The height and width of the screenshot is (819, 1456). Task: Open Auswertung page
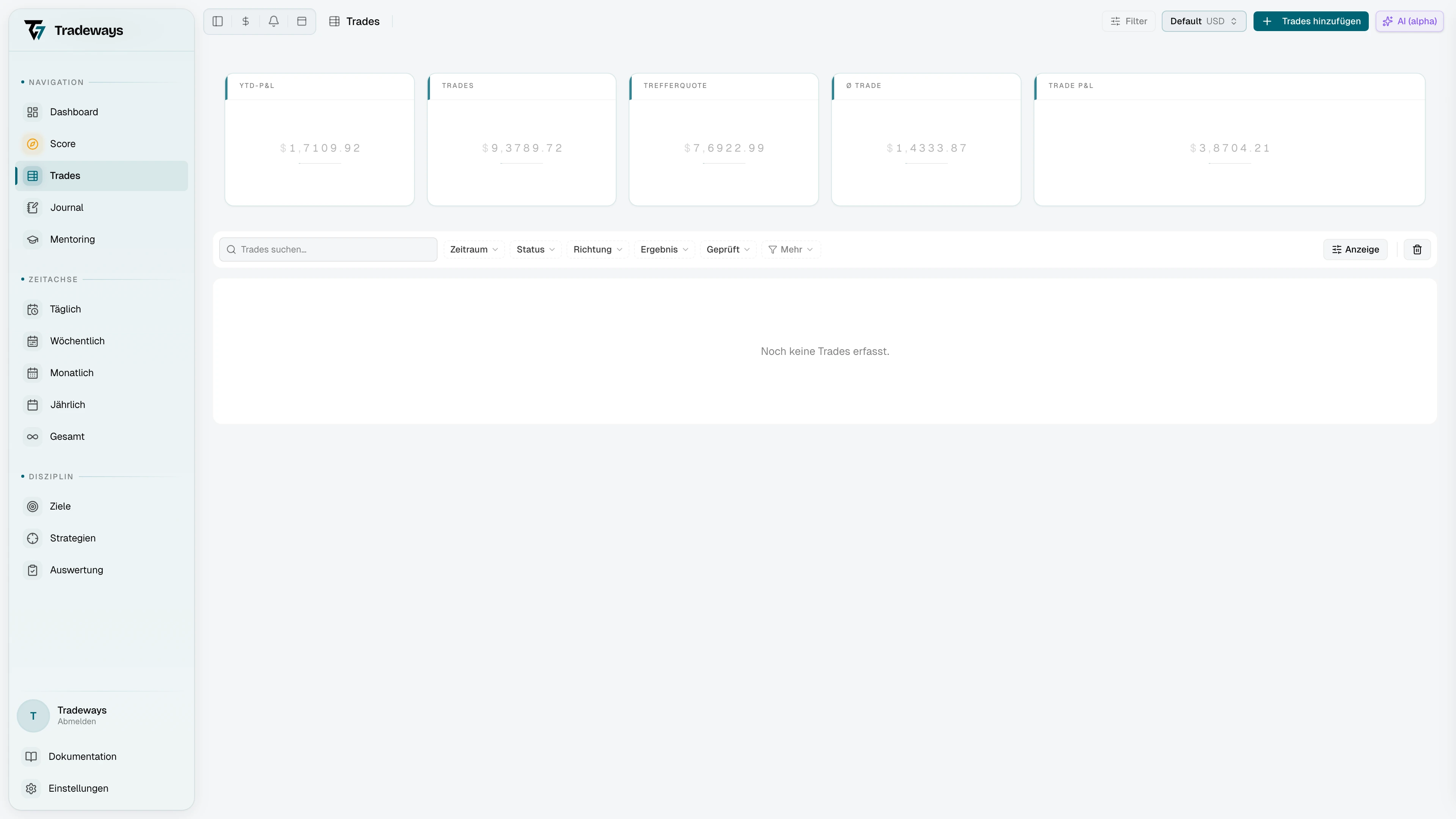[x=102, y=570]
